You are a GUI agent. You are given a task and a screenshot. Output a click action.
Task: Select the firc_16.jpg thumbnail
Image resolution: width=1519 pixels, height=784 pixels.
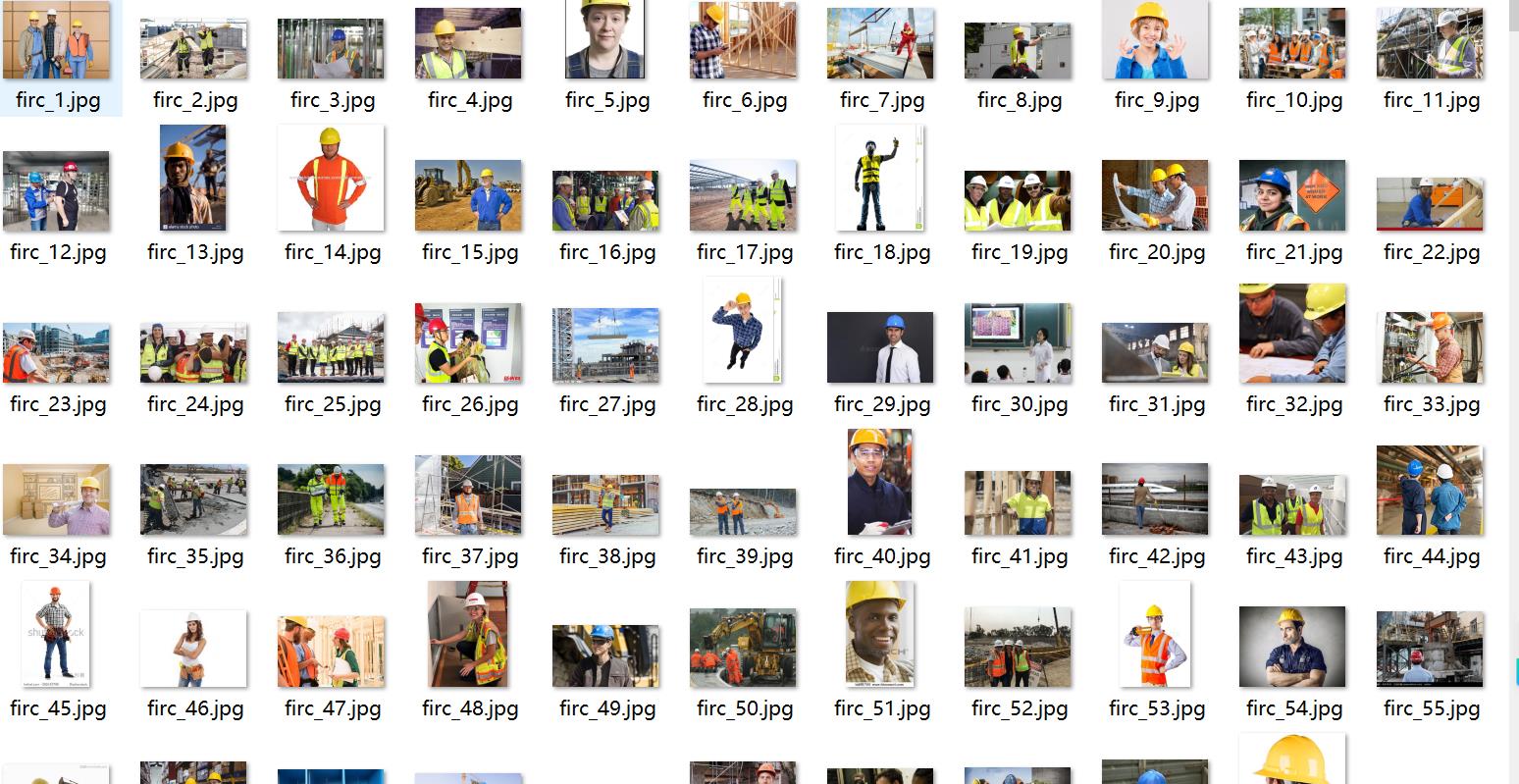click(x=605, y=201)
